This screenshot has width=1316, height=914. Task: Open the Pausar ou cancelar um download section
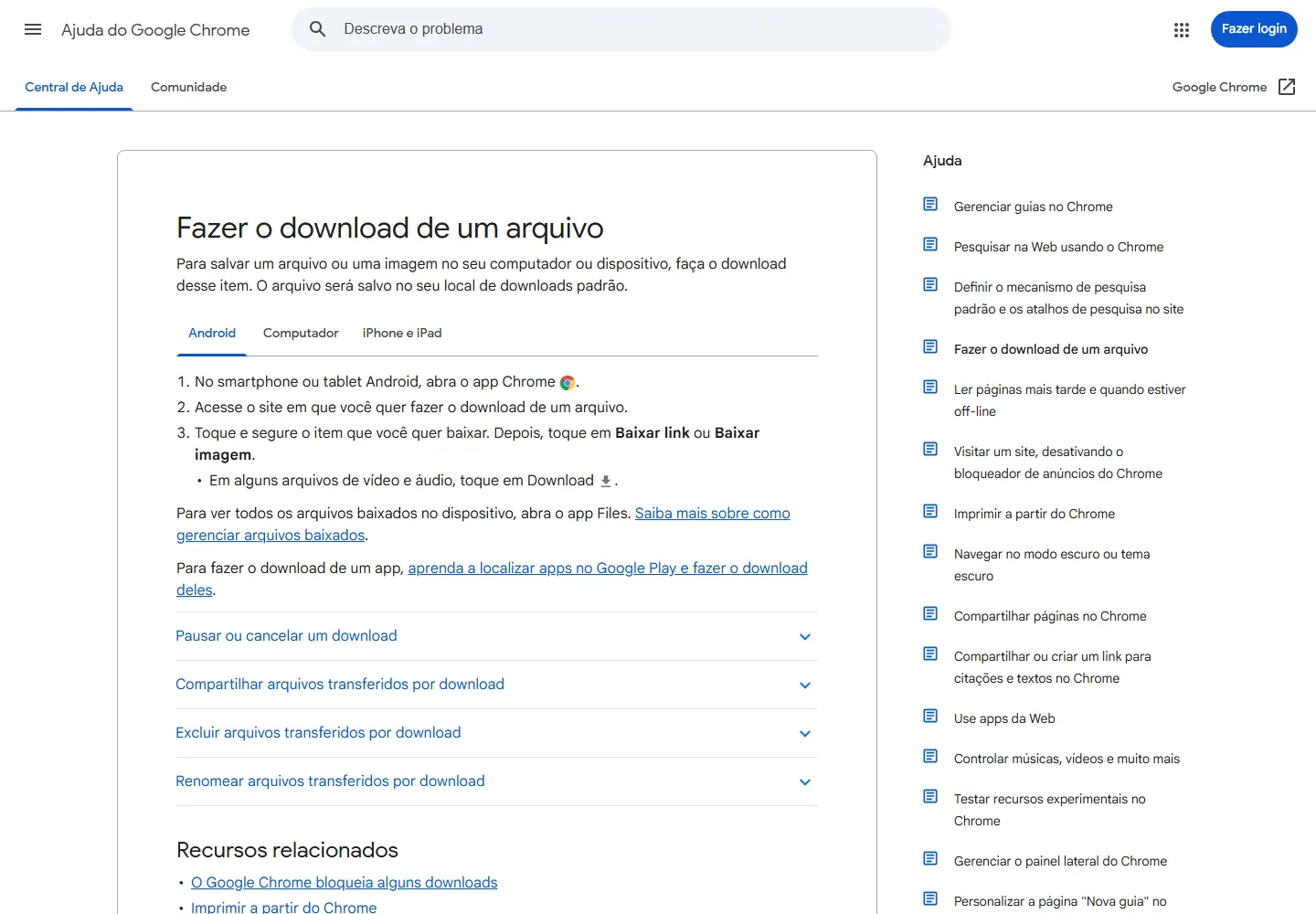pos(496,636)
